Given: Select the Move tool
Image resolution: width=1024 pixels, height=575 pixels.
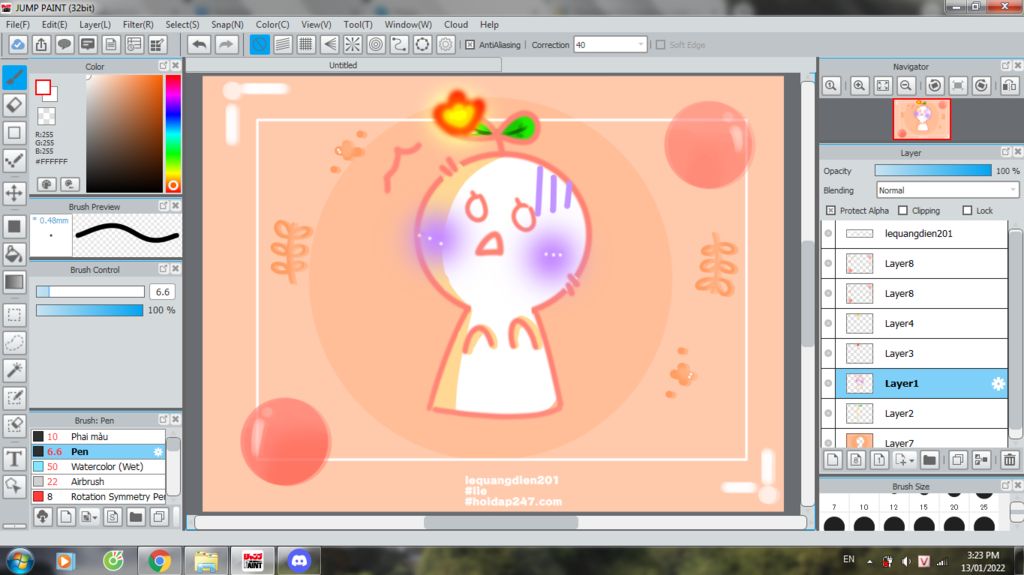Looking at the screenshot, I should 14,193.
